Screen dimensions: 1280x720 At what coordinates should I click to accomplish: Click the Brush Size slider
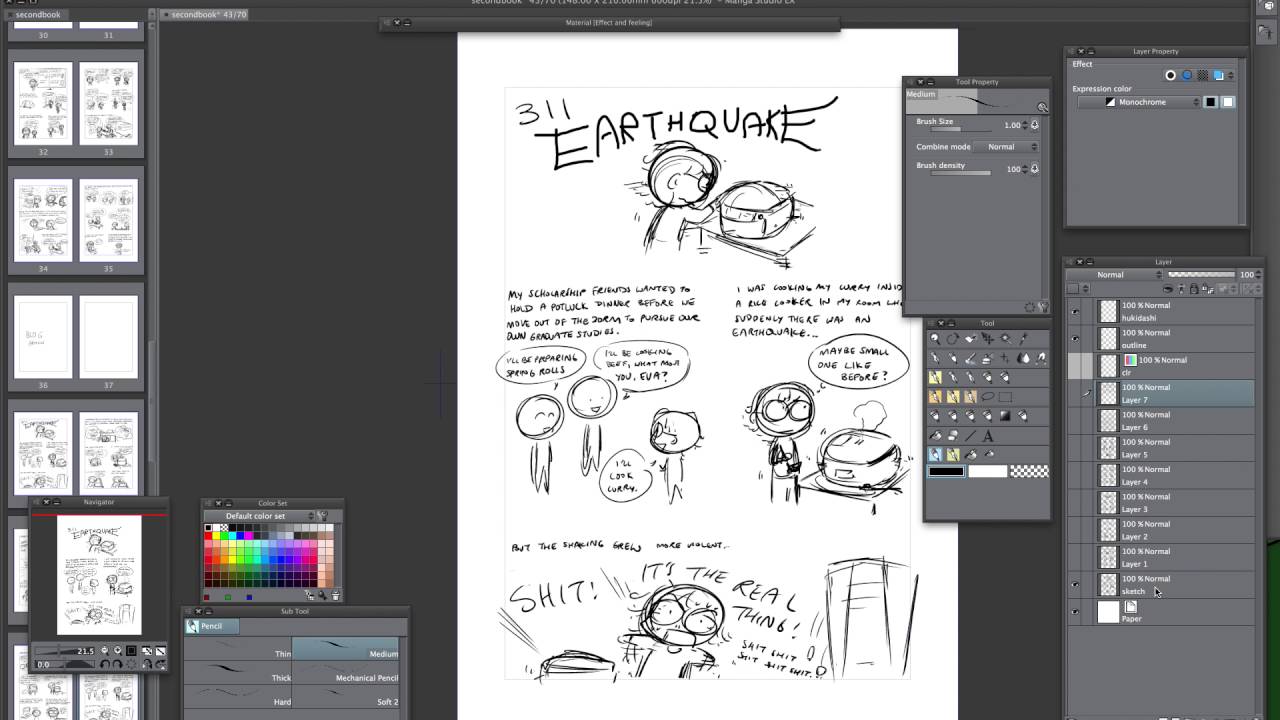pos(961,130)
